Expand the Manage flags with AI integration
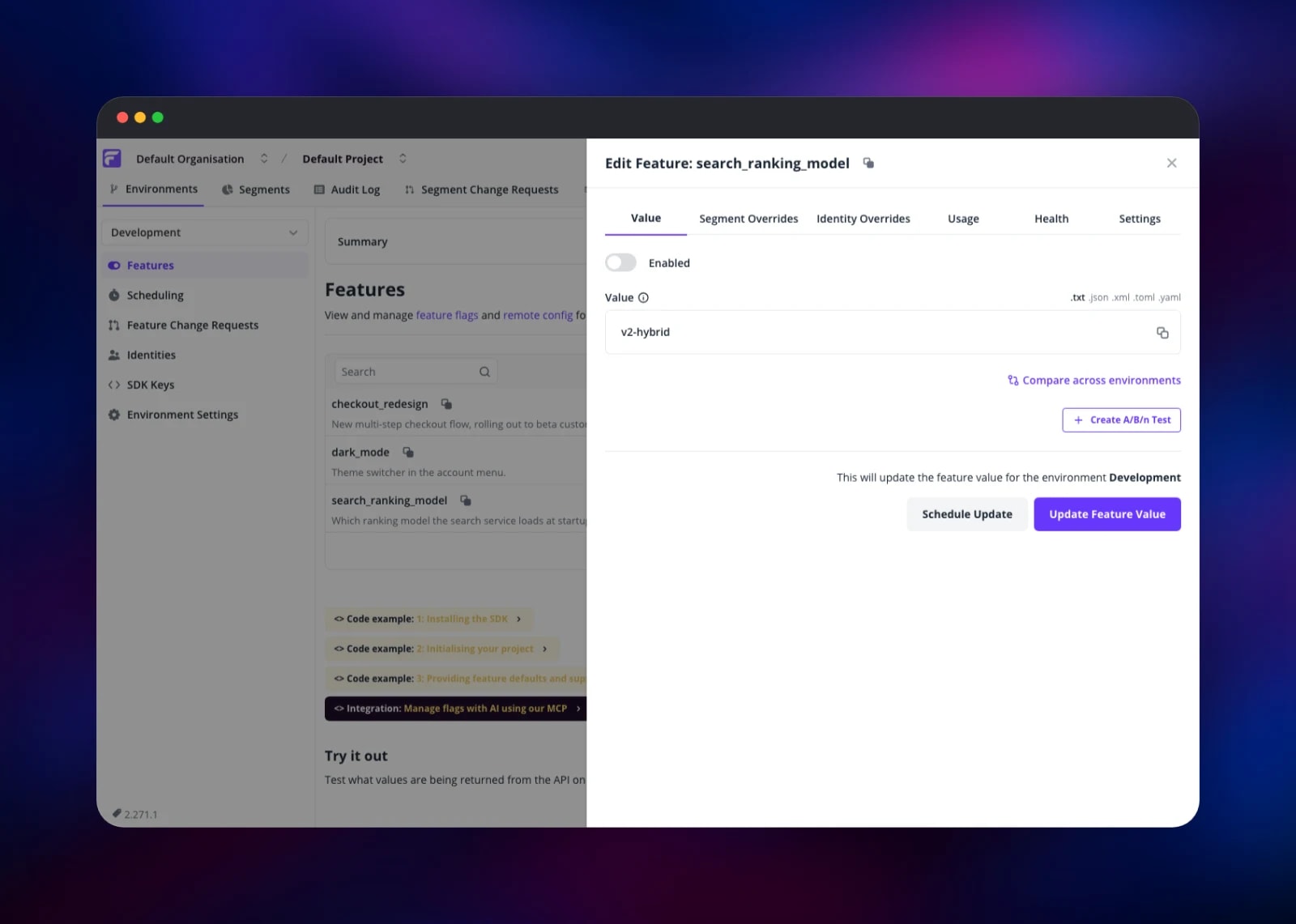Screen dimensions: 1296x924 click(455, 709)
